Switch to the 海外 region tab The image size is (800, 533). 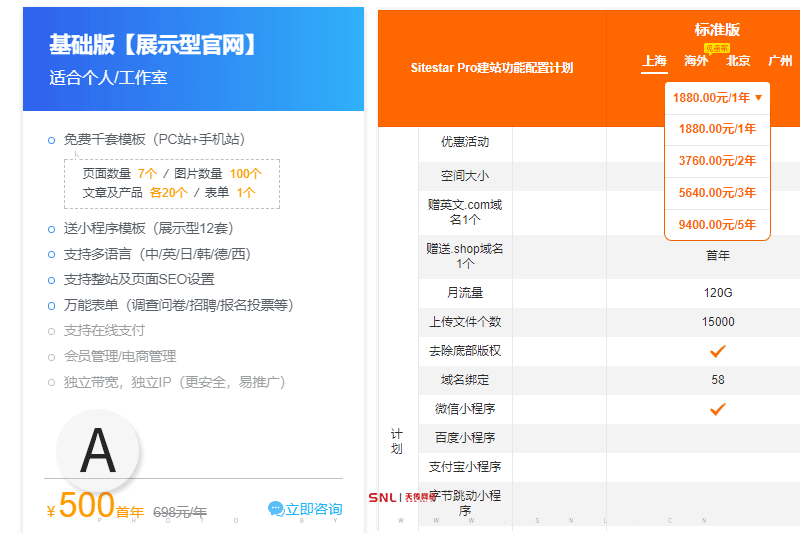pyautogui.click(x=696, y=62)
